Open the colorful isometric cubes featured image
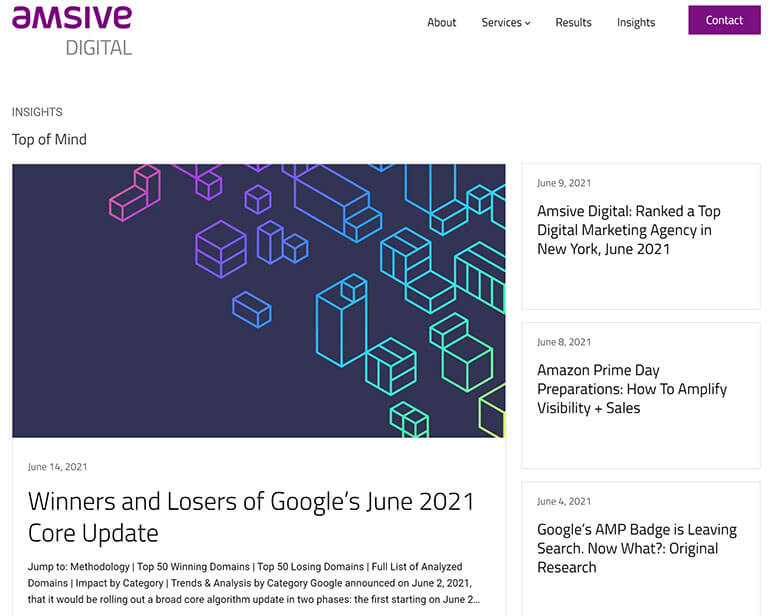 pos(258,300)
